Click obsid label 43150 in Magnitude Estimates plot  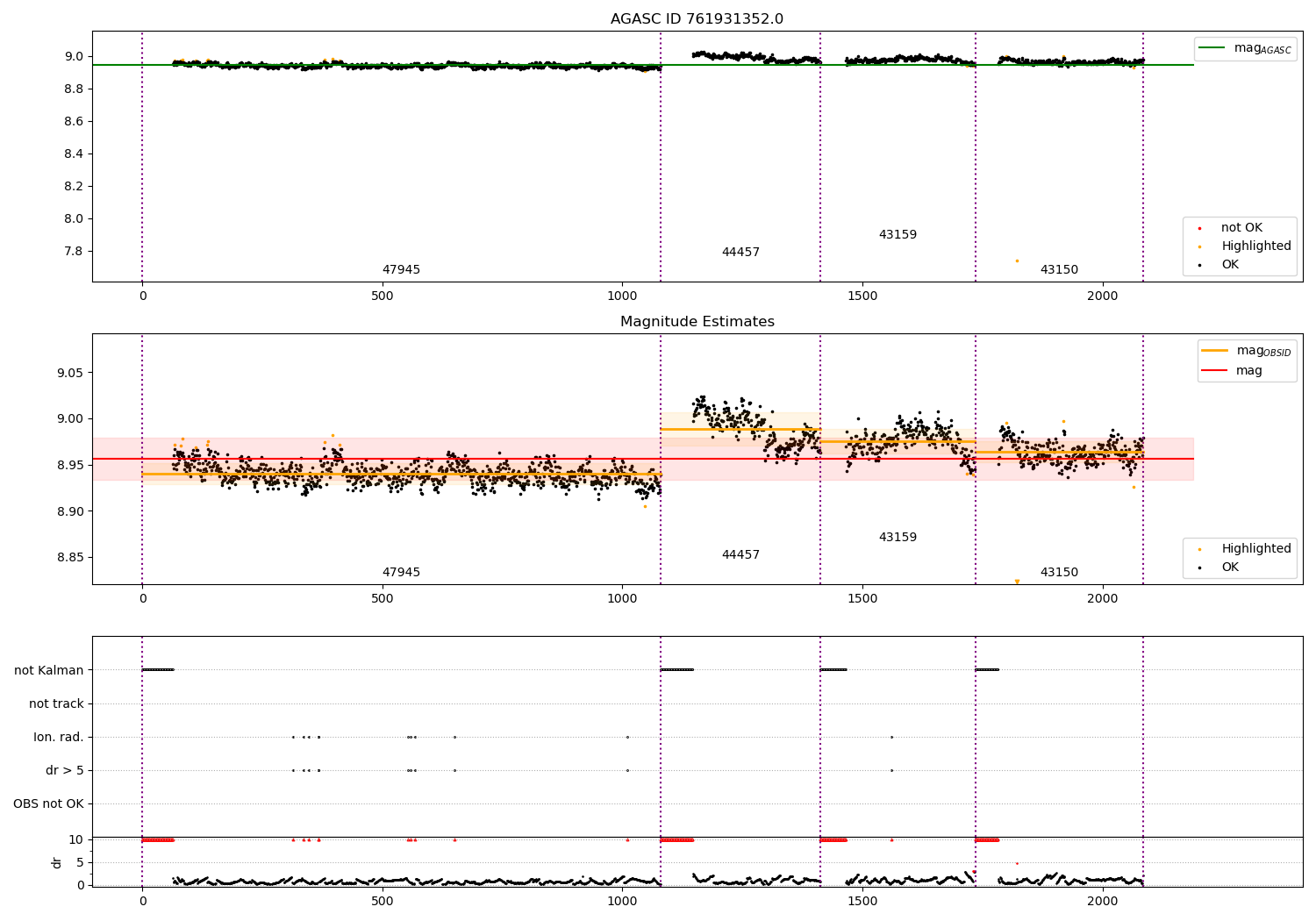[1059, 573]
